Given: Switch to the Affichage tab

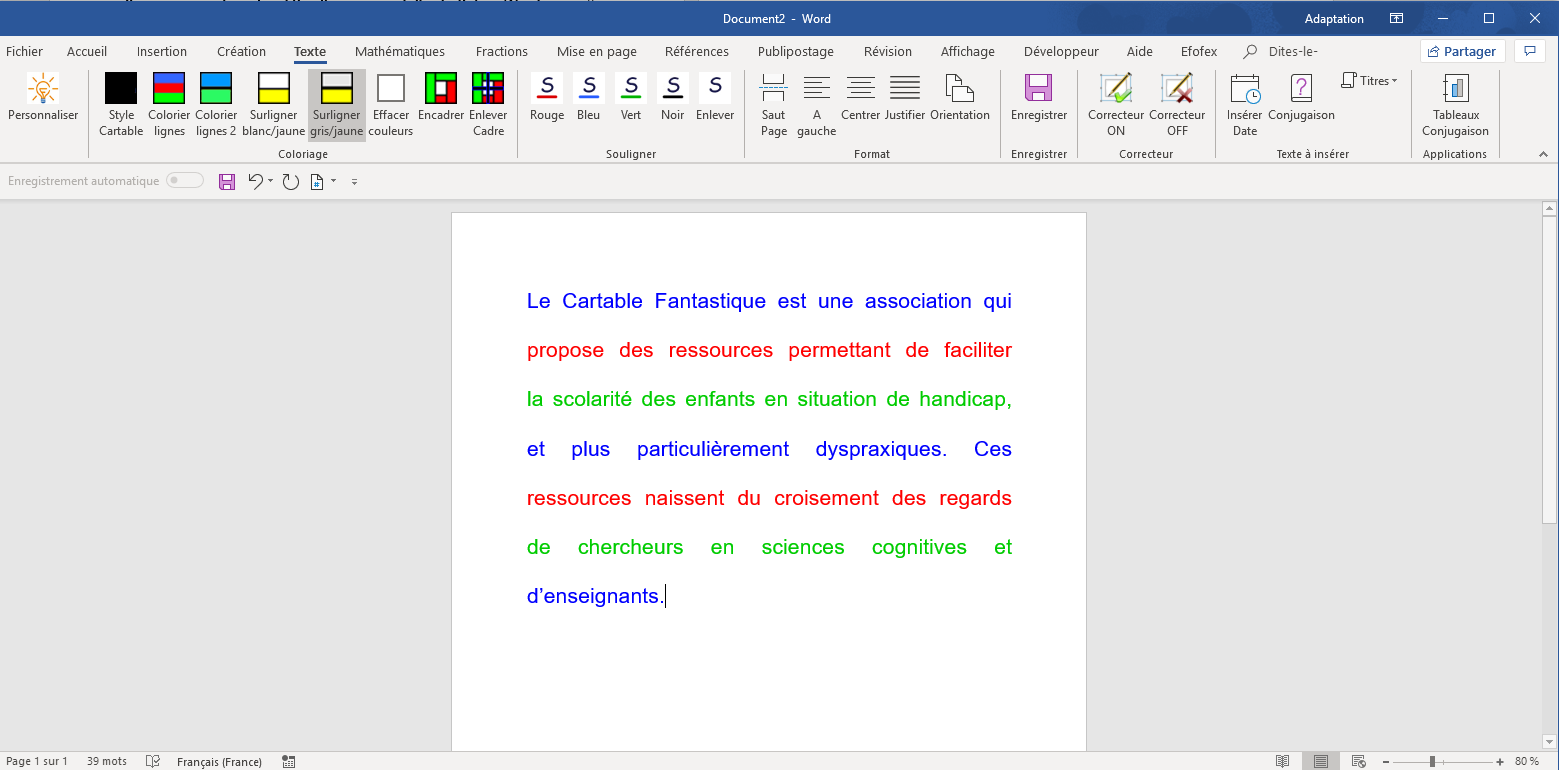Looking at the screenshot, I should 968,51.
